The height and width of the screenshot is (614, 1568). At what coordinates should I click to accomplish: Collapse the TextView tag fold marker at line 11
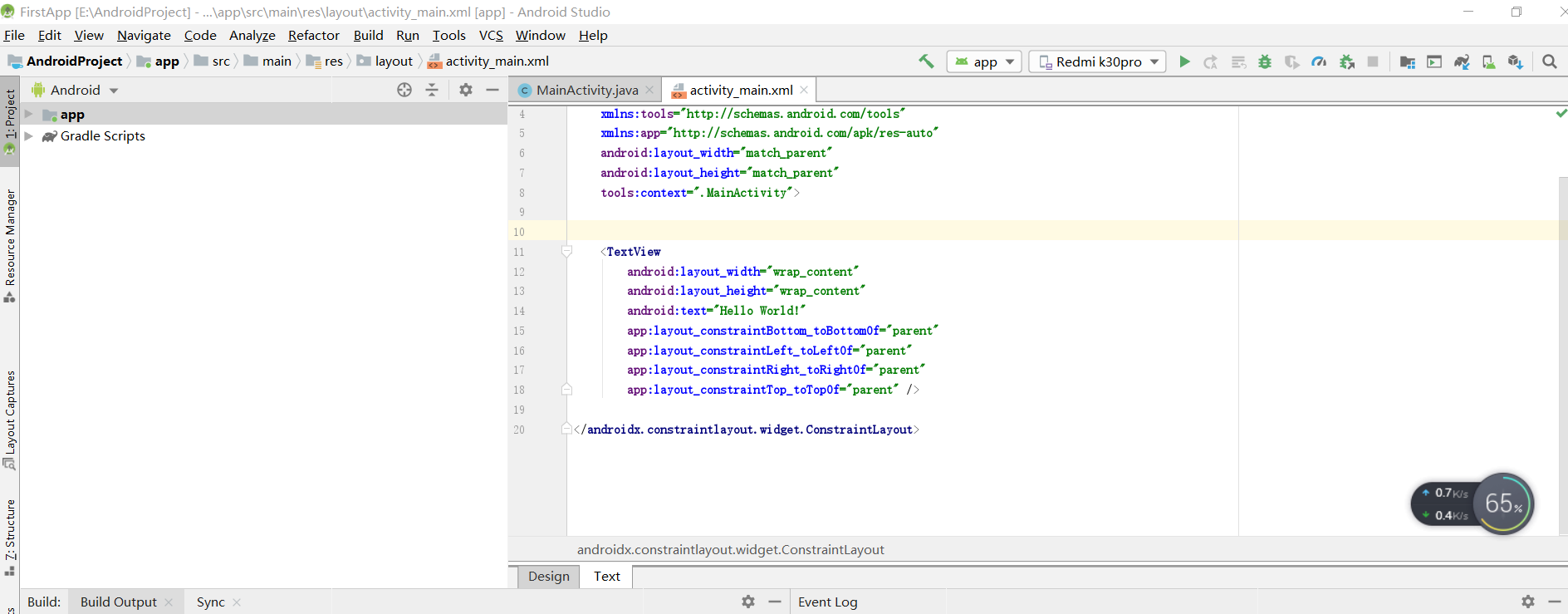coord(566,251)
